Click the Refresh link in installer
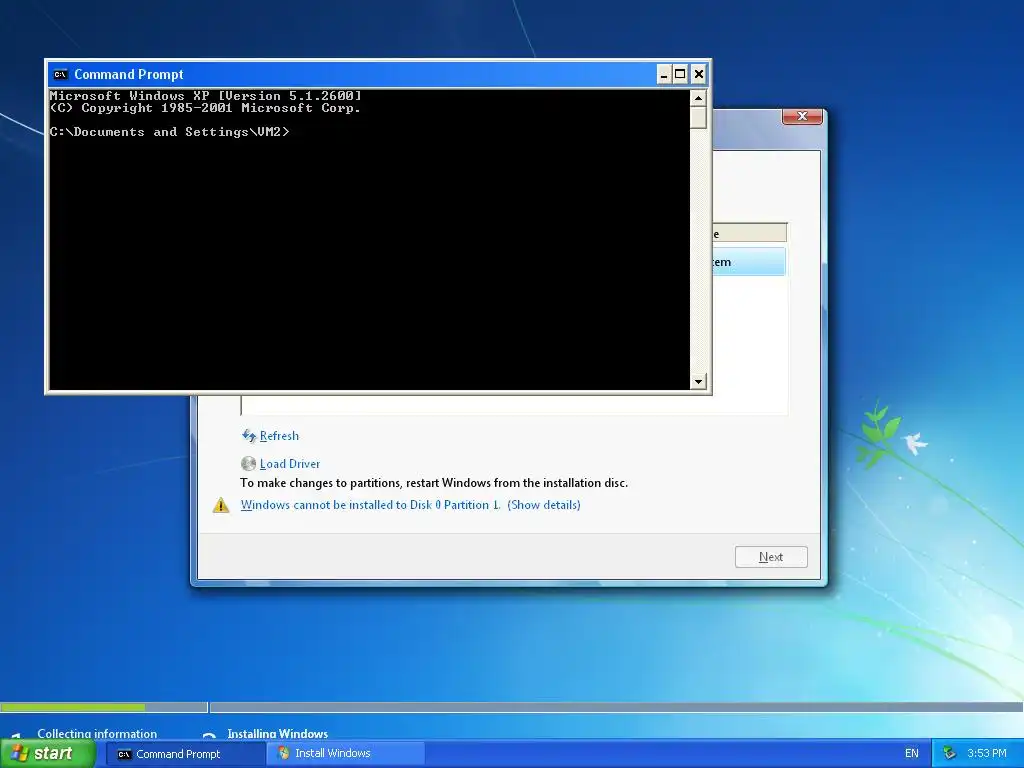Image resolution: width=1024 pixels, height=768 pixels. pyautogui.click(x=280, y=436)
